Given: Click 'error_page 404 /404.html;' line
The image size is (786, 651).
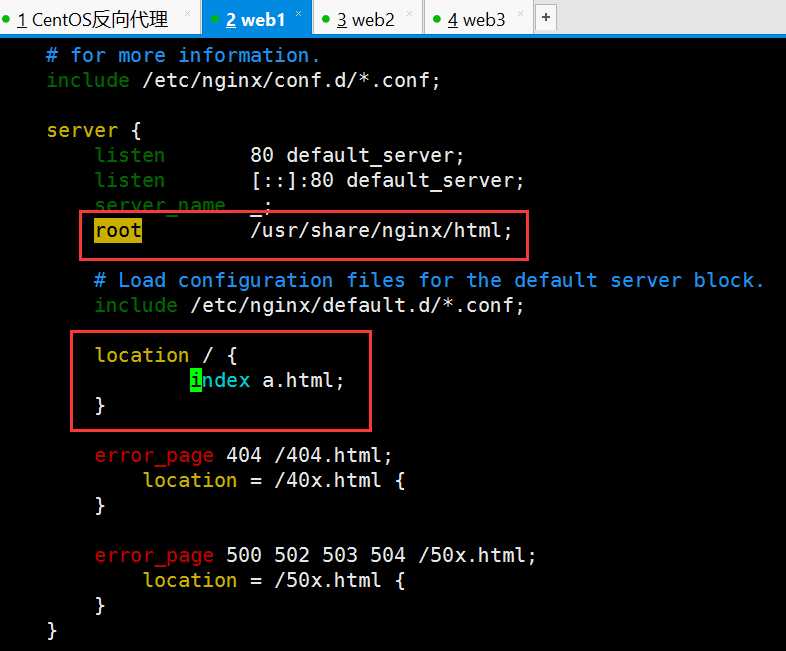Looking at the screenshot, I should click(x=244, y=455).
